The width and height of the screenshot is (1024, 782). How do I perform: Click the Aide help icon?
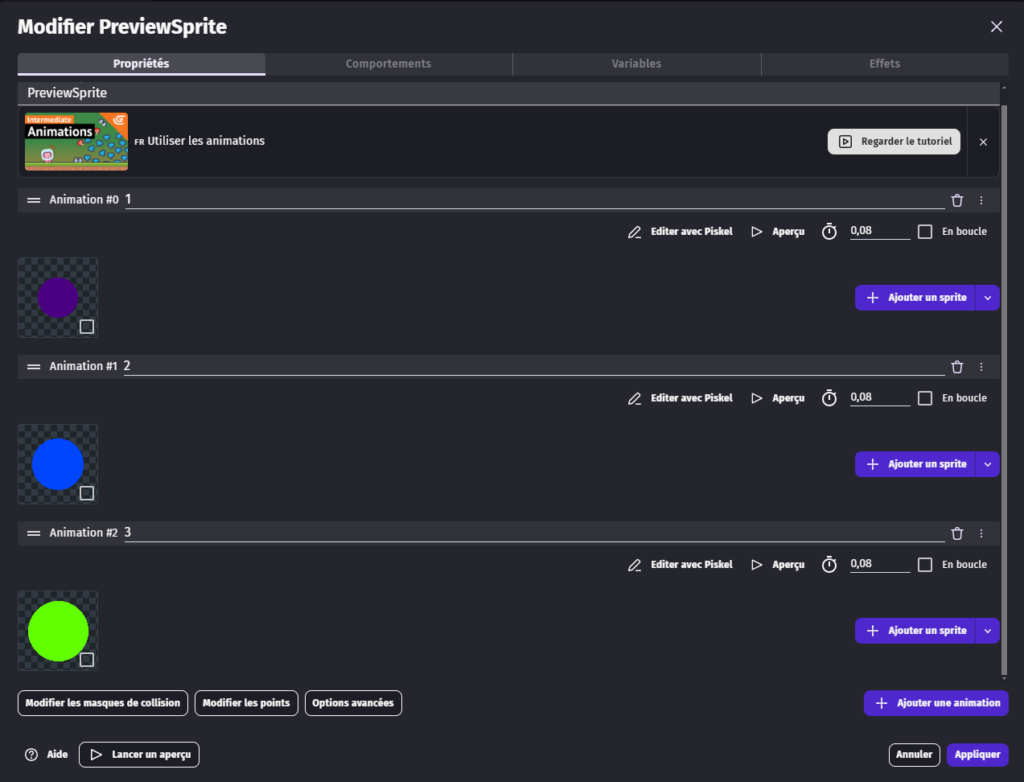(x=32, y=755)
